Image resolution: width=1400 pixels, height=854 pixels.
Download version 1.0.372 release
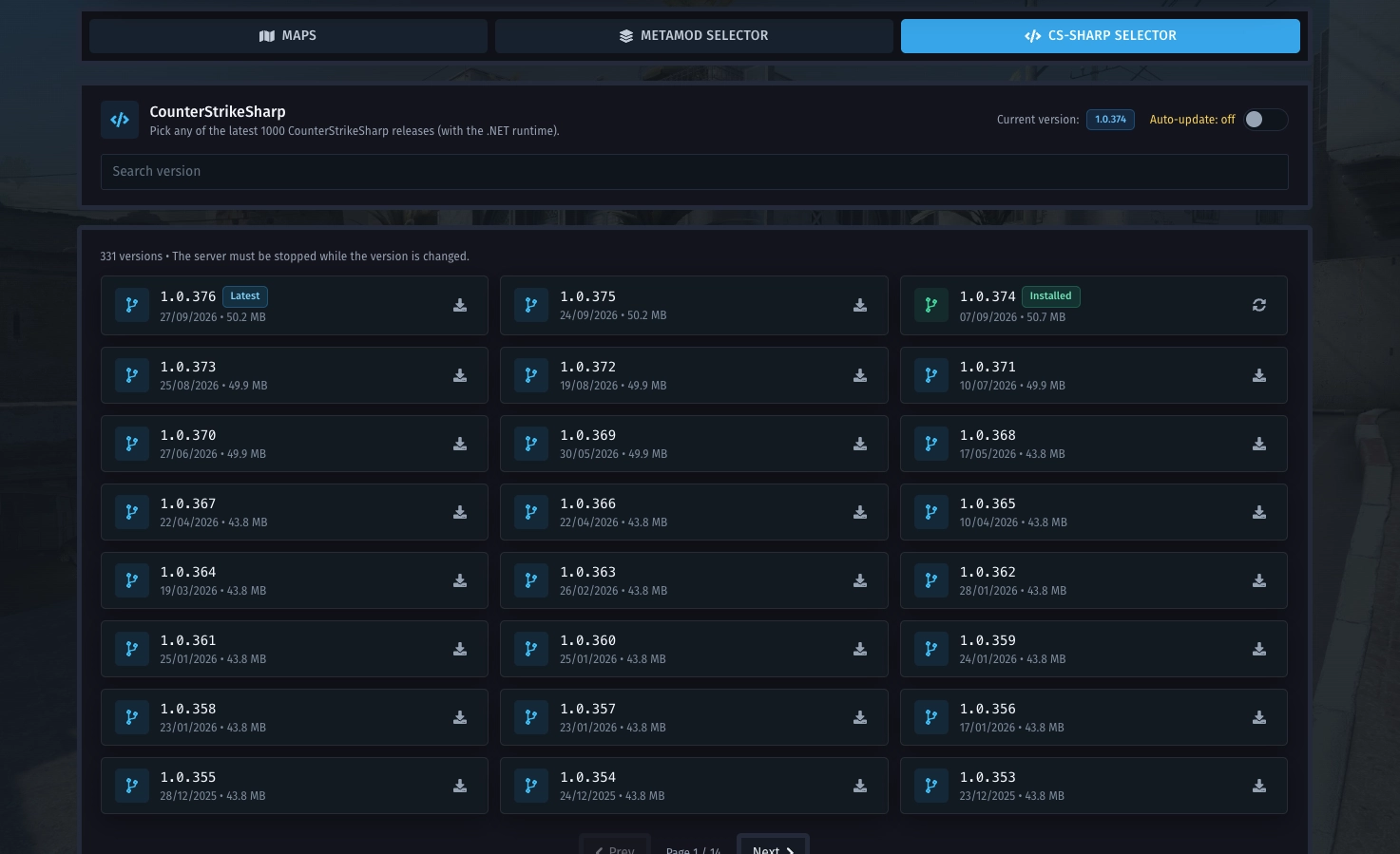(x=860, y=375)
